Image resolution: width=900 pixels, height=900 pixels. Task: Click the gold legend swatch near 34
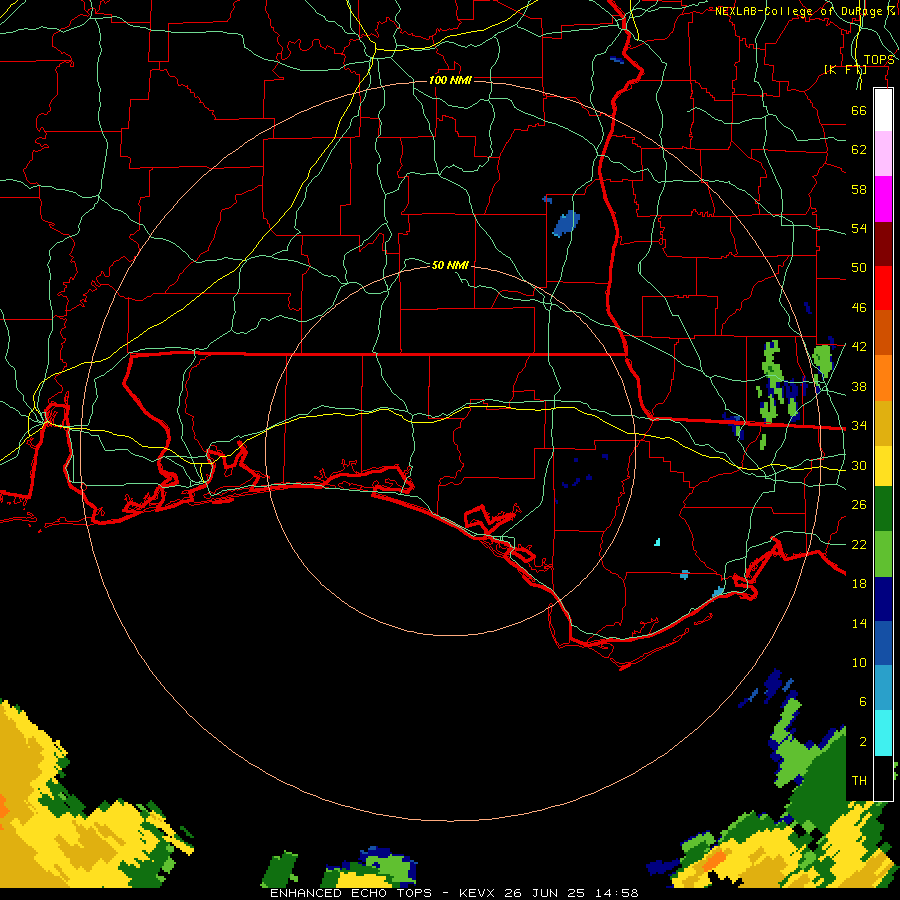pyautogui.click(x=883, y=423)
